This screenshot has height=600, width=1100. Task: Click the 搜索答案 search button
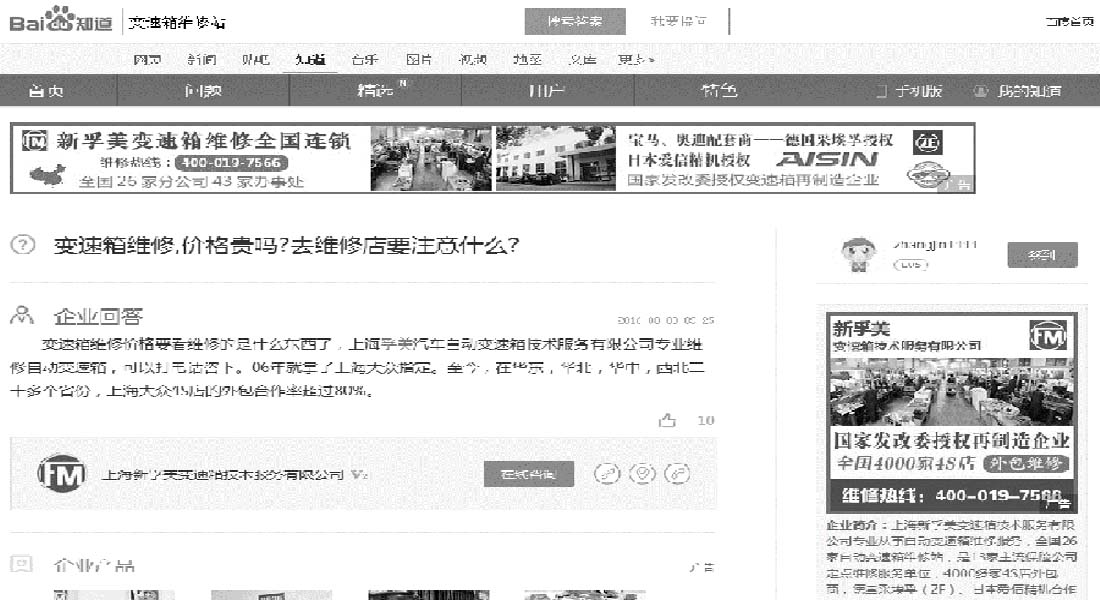575,21
